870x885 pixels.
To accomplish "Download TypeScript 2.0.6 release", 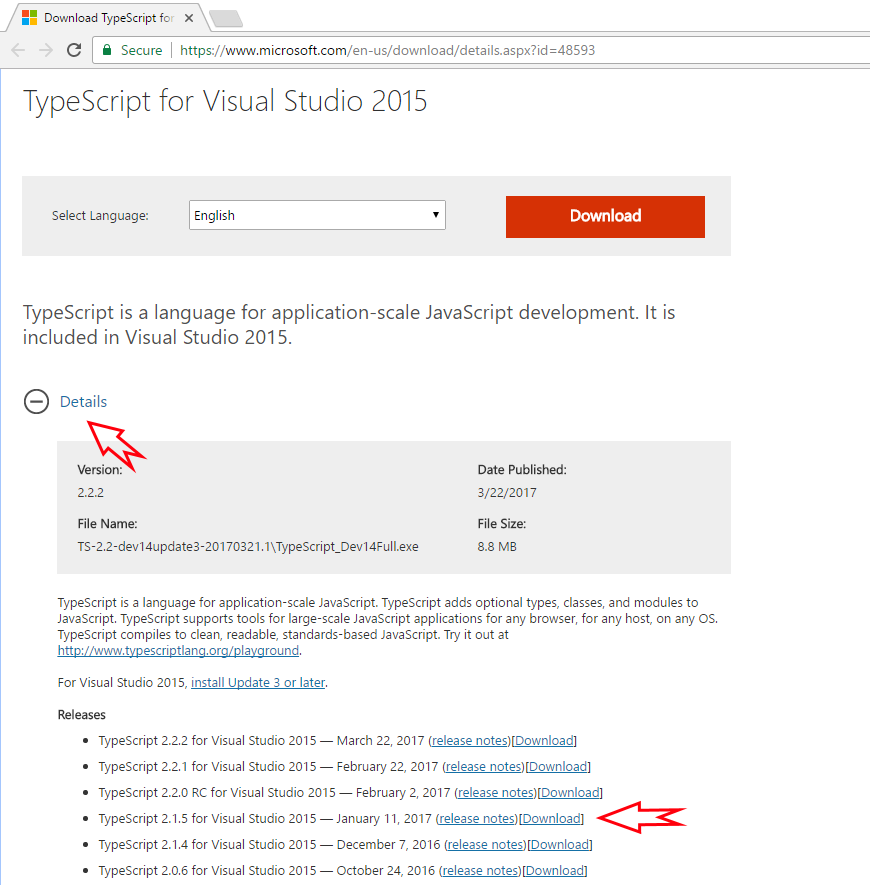I will [x=555, y=871].
